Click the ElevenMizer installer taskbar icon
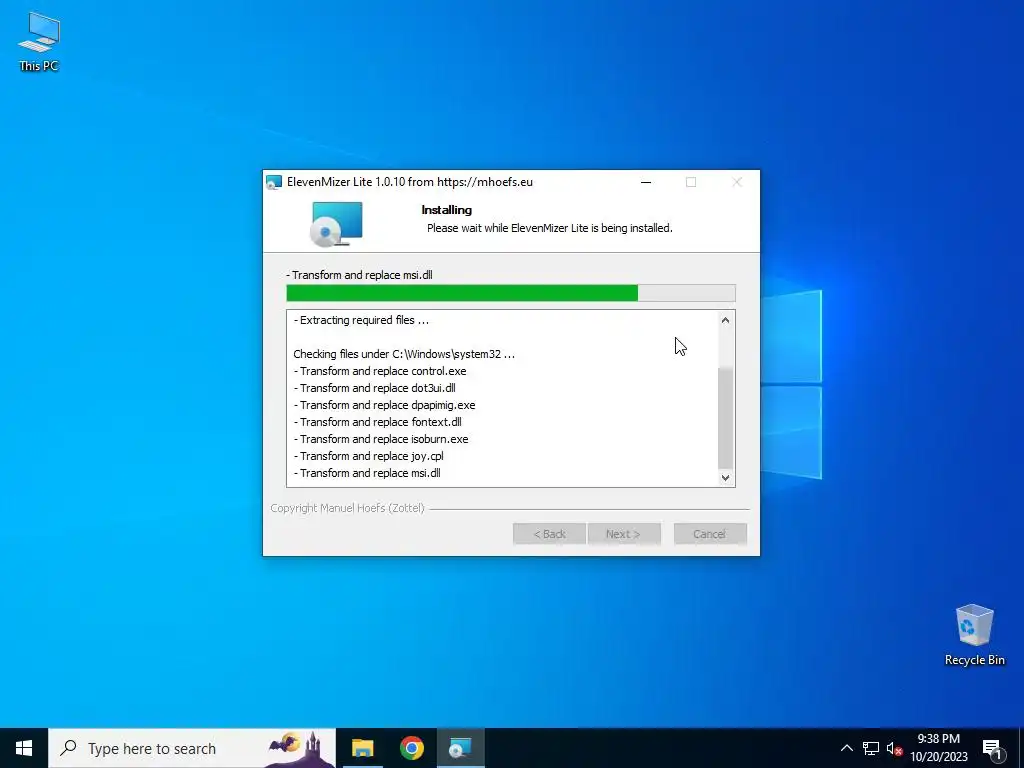1024x768 pixels. pyautogui.click(x=460, y=748)
